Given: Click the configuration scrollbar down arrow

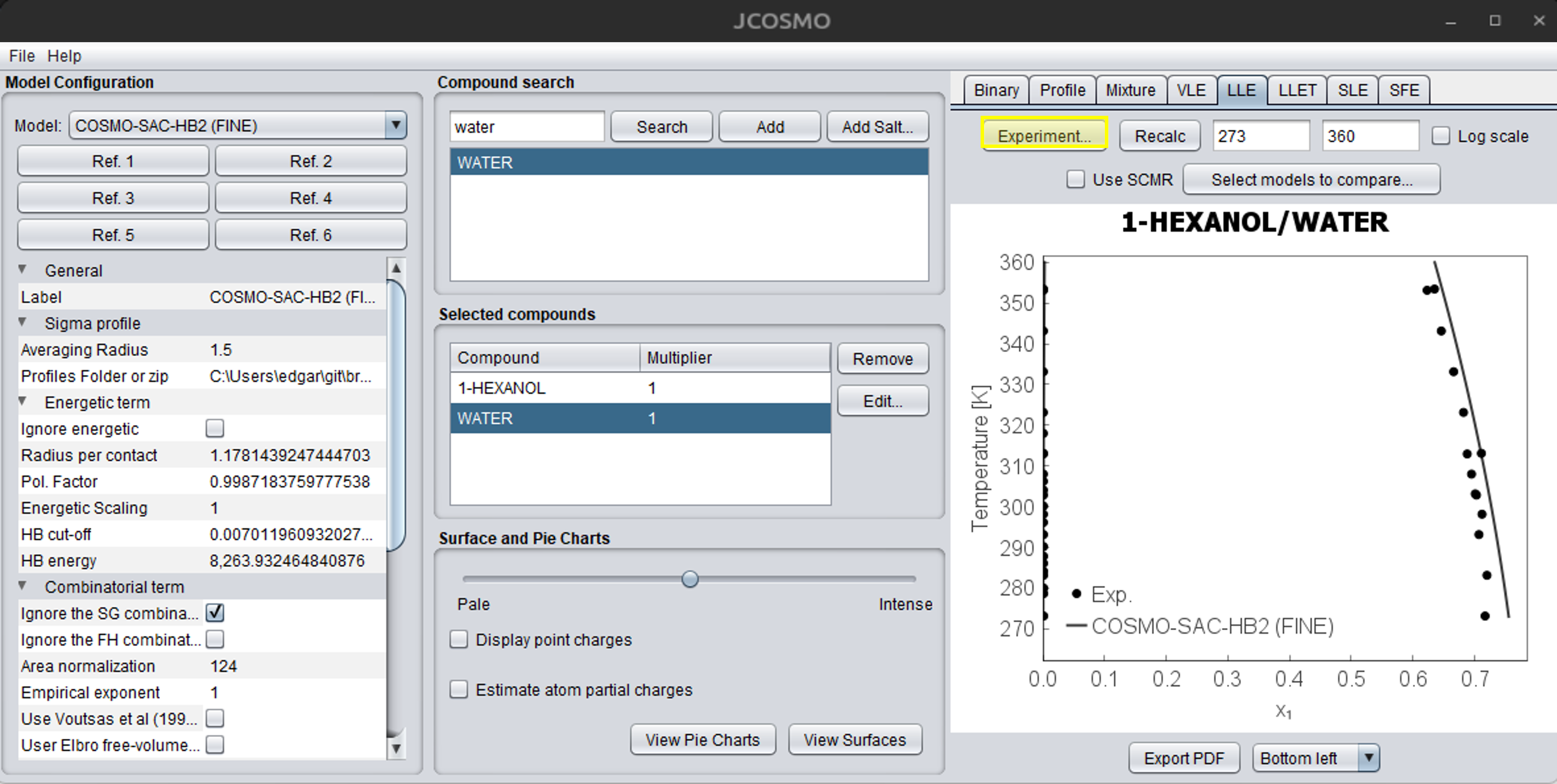Looking at the screenshot, I should [x=396, y=748].
